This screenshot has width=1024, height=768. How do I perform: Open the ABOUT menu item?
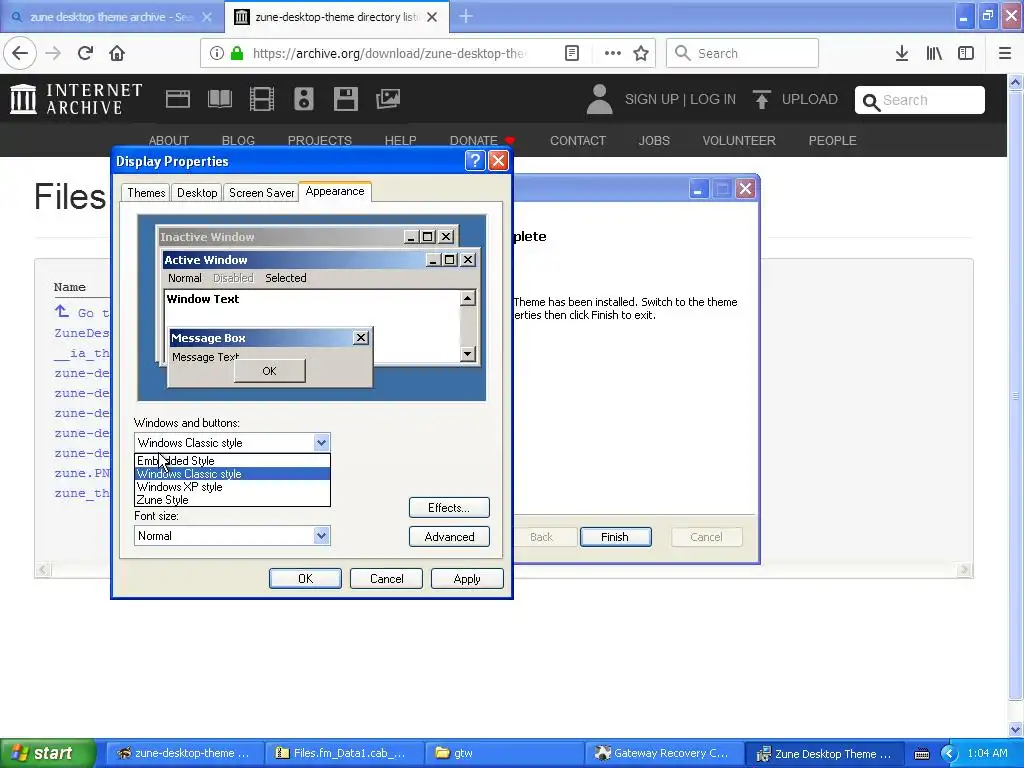[x=168, y=140]
